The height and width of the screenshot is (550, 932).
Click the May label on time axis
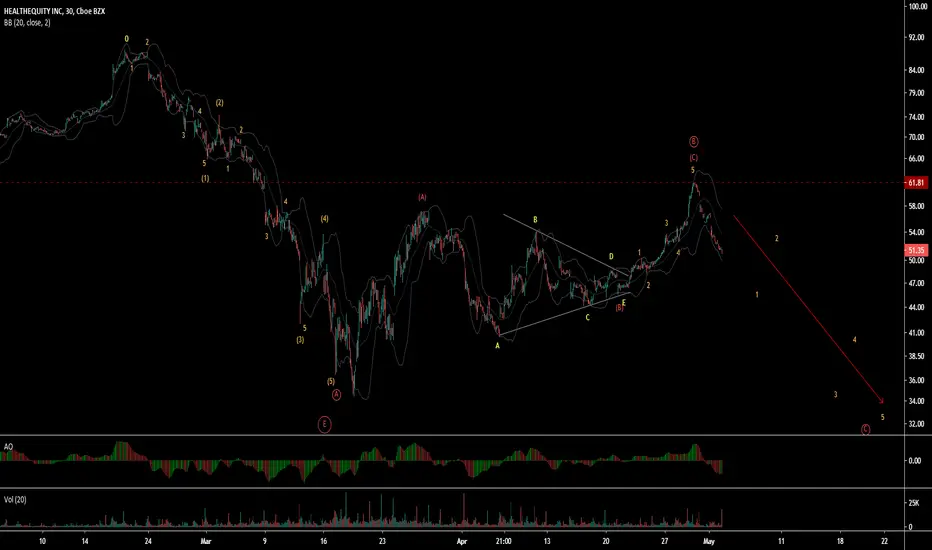709,541
